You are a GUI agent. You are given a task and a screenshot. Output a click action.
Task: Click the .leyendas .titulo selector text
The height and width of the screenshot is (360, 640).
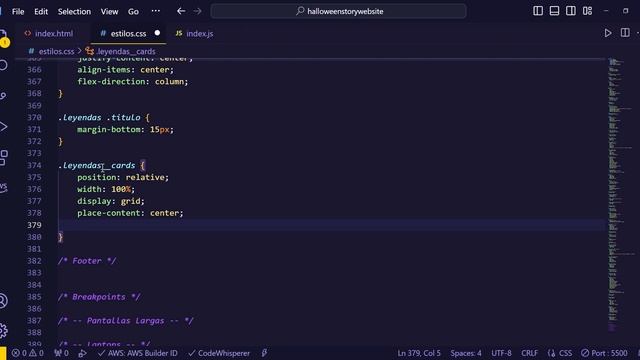tap(99, 118)
